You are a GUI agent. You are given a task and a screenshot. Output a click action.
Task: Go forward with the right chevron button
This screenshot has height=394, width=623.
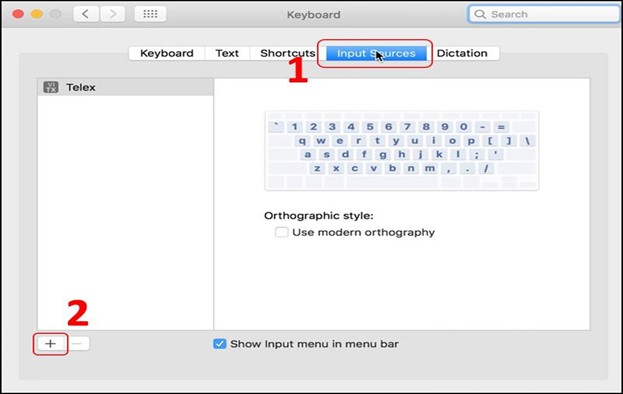coord(113,14)
